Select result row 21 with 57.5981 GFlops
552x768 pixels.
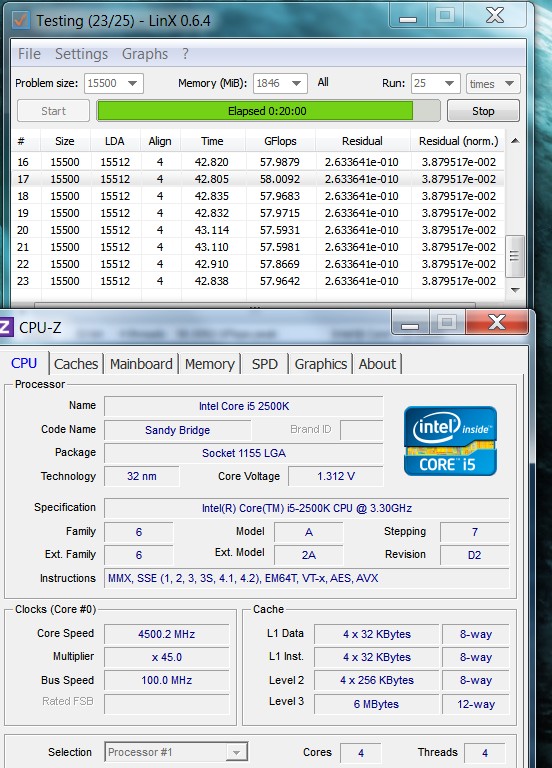click(x=258, y=247)
